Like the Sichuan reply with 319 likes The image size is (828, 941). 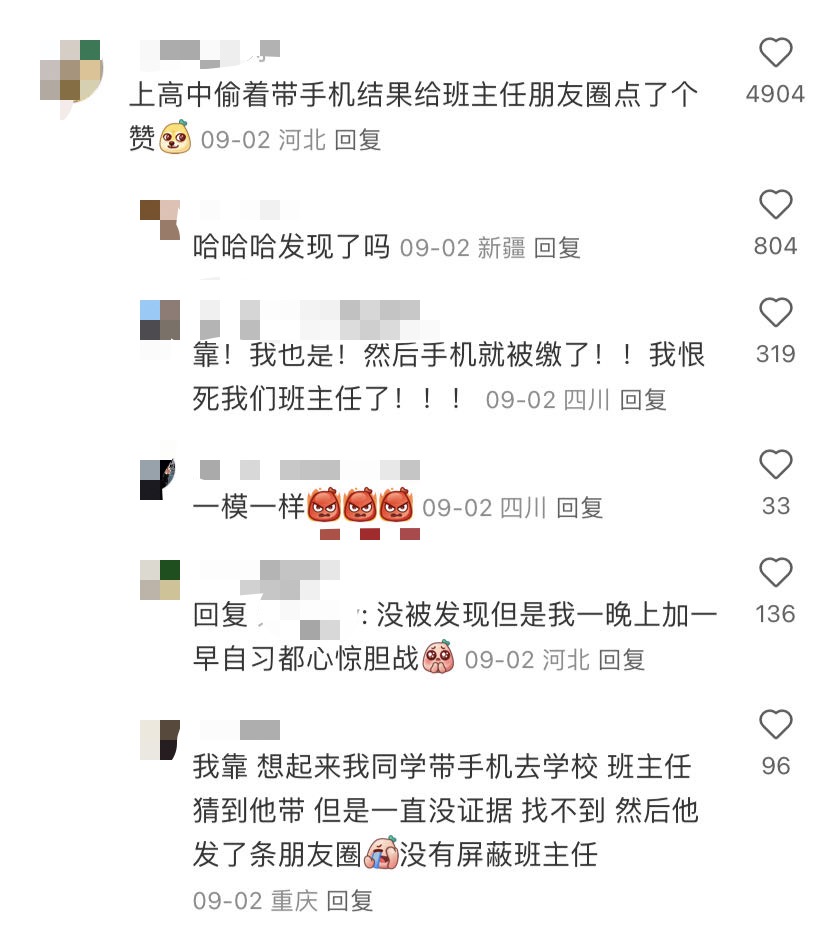(776, 312)
